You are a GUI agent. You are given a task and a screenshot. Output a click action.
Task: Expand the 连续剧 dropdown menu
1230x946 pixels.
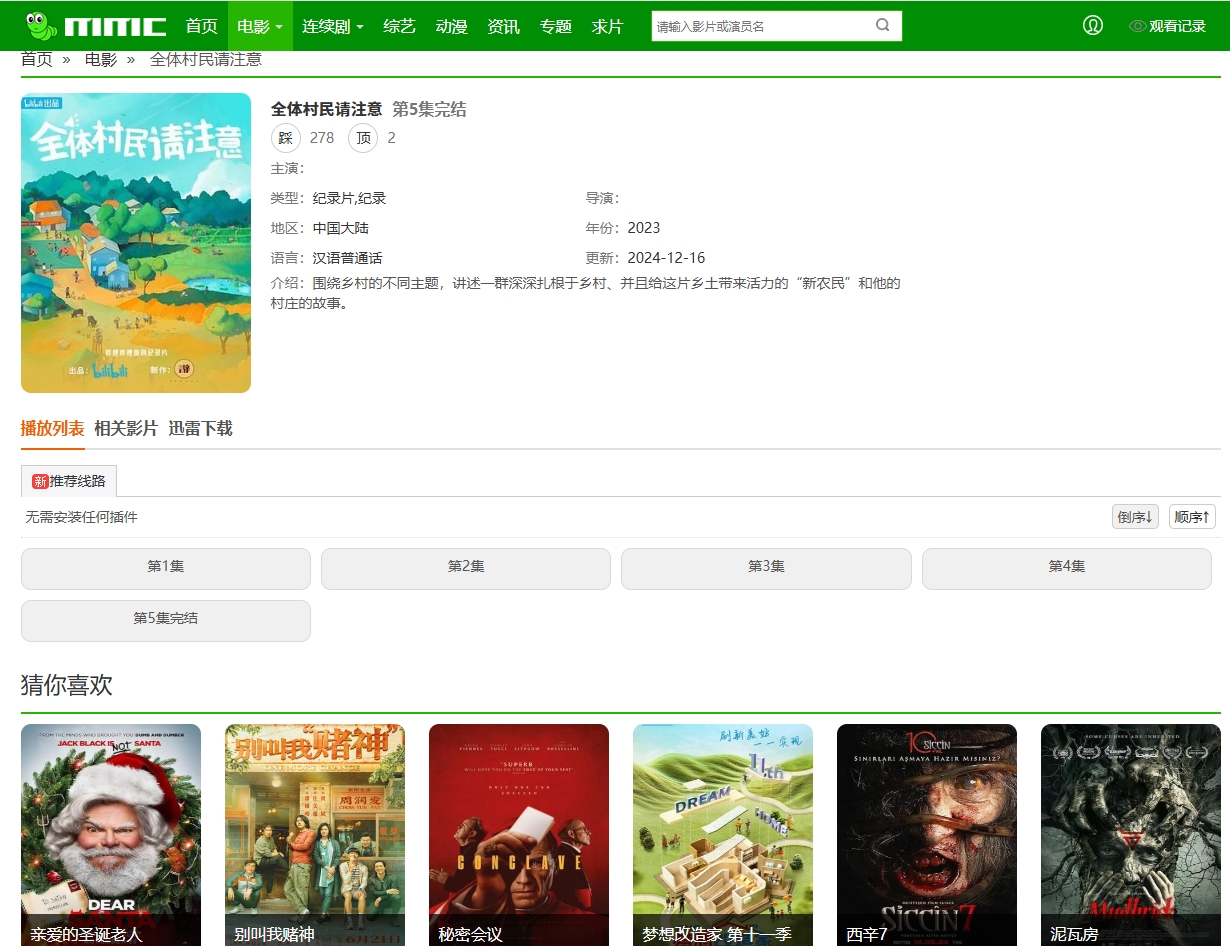click(x=333, y=26)
